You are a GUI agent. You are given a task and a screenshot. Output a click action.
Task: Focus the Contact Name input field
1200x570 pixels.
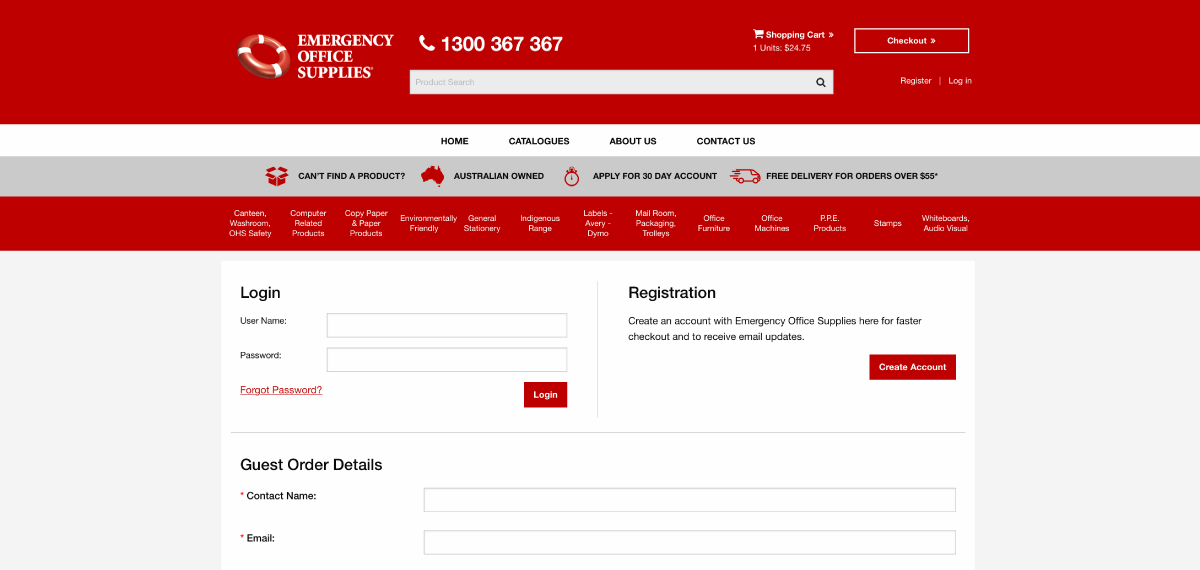coord(690,500)
